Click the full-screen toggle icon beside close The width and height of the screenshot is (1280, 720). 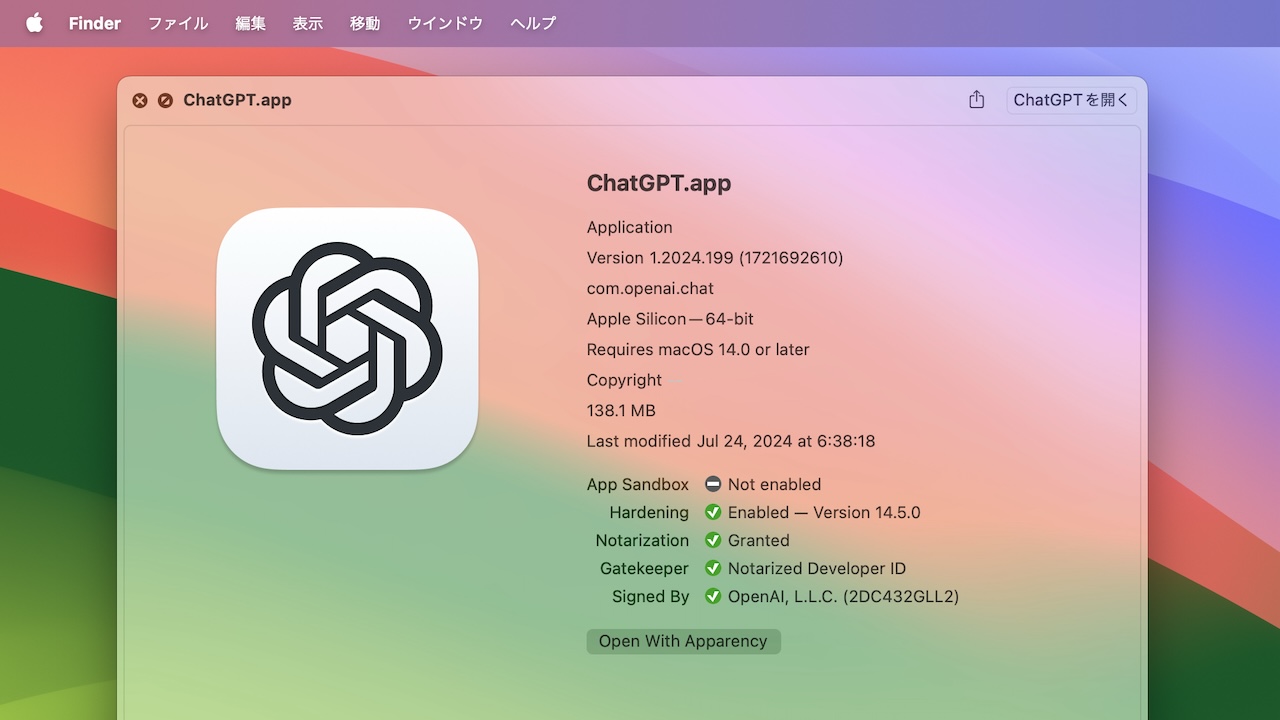click(165, 100)
